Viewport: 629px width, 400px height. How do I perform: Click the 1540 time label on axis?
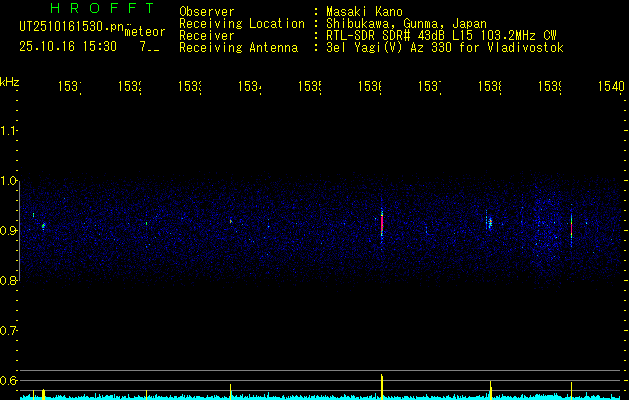609,87
